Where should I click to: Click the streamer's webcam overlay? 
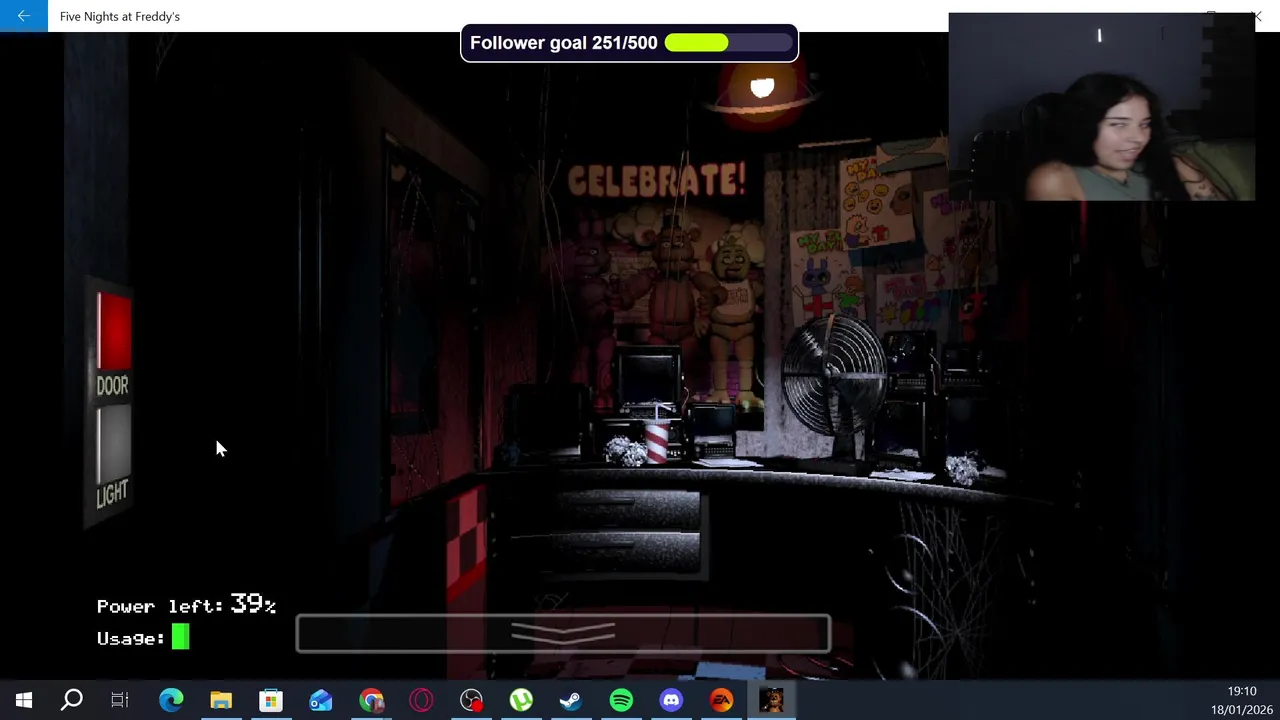1101,107
